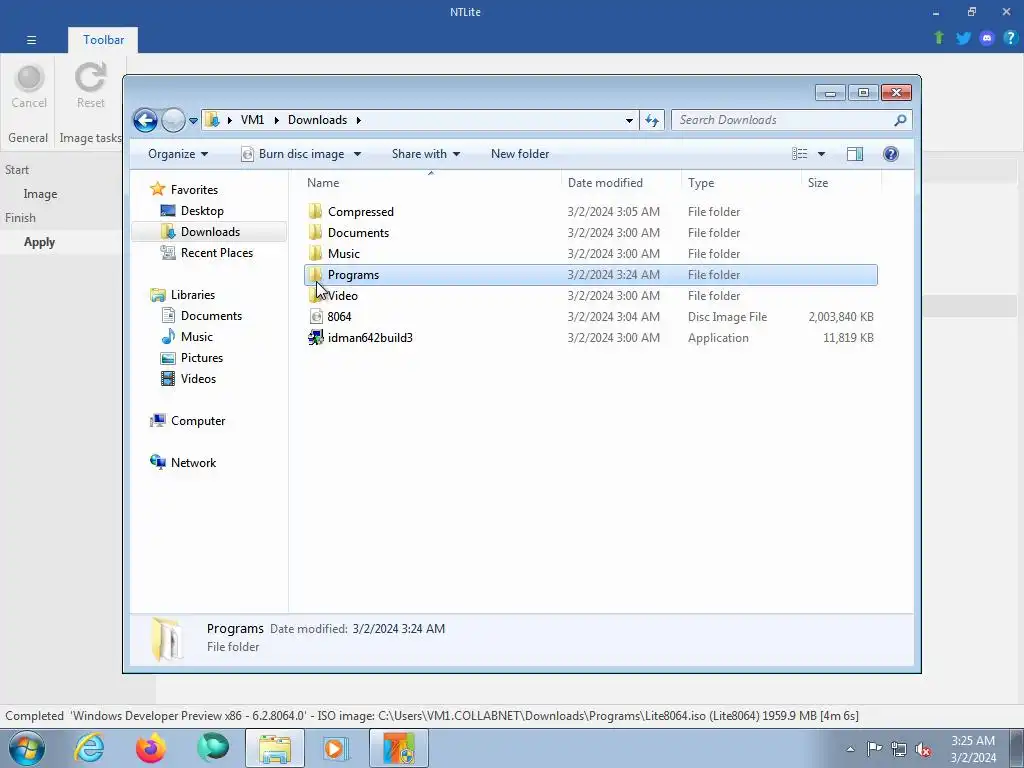Open the Organize dropdown menu
This screenshot has height=768, width=1024.
[x=178, y=154]
